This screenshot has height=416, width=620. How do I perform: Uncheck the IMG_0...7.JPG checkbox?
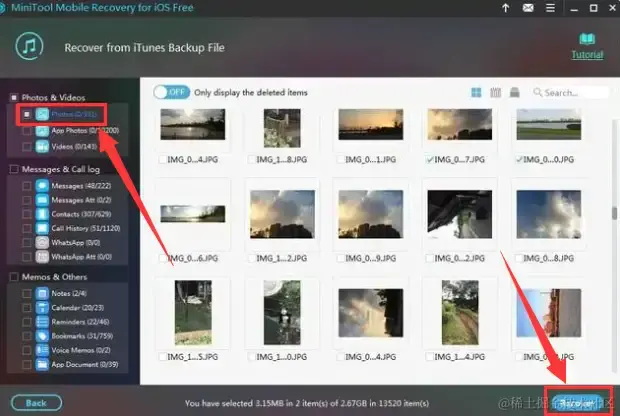pos(430,159)
